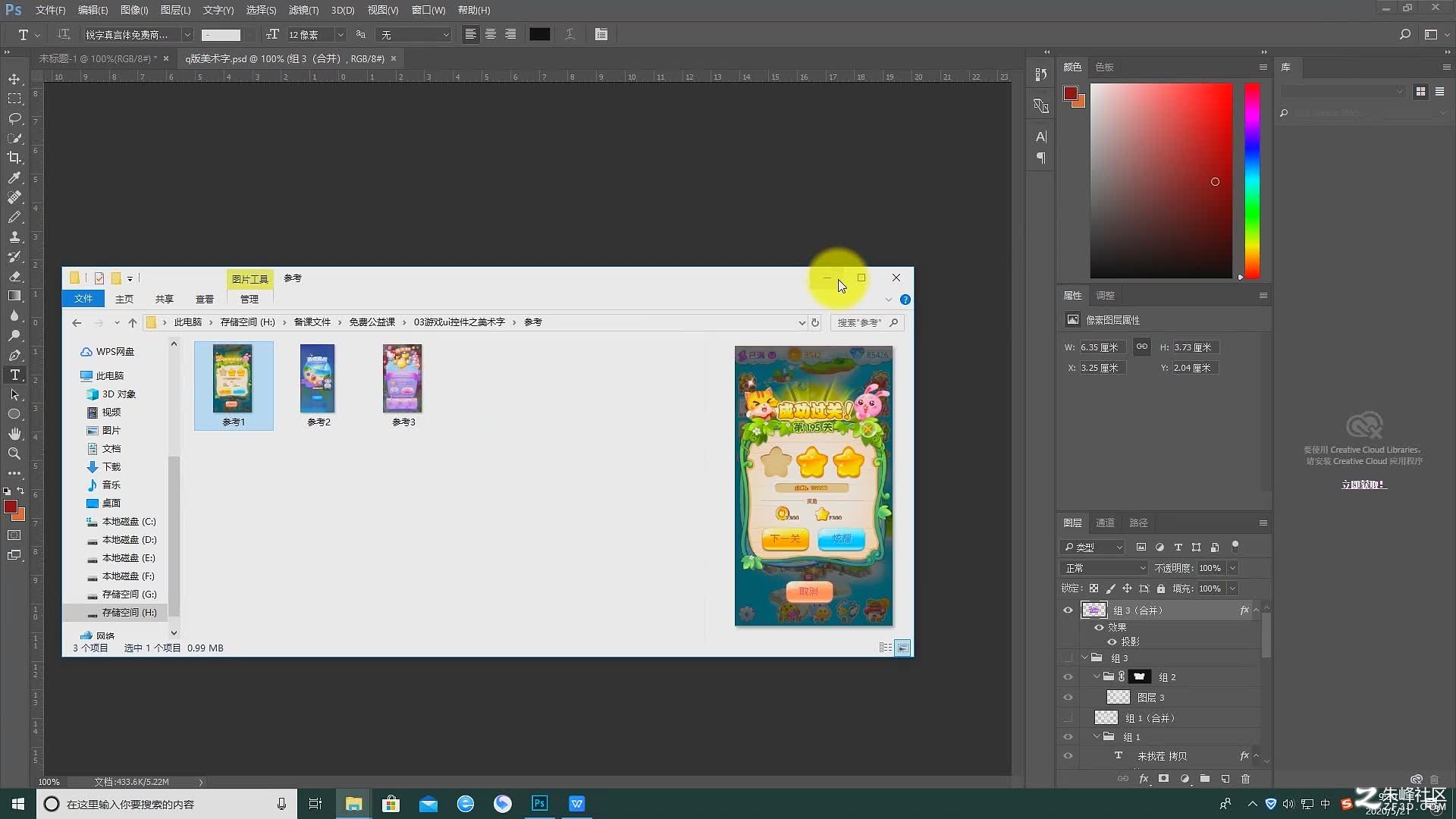
Task: Hide the 组 3 (合并) layer
Action: 1068,610
